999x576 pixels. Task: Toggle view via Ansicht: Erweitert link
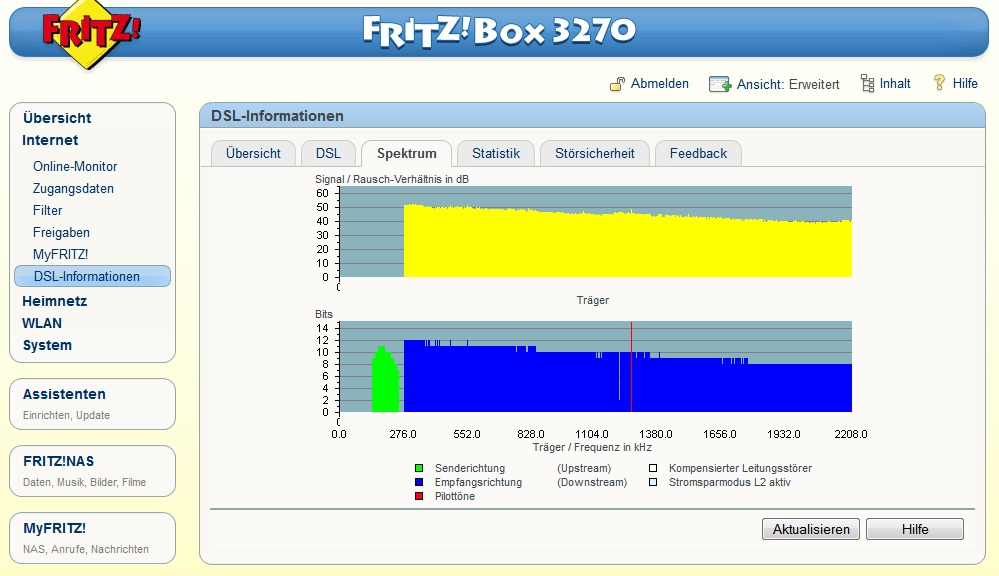coord(788,84)
